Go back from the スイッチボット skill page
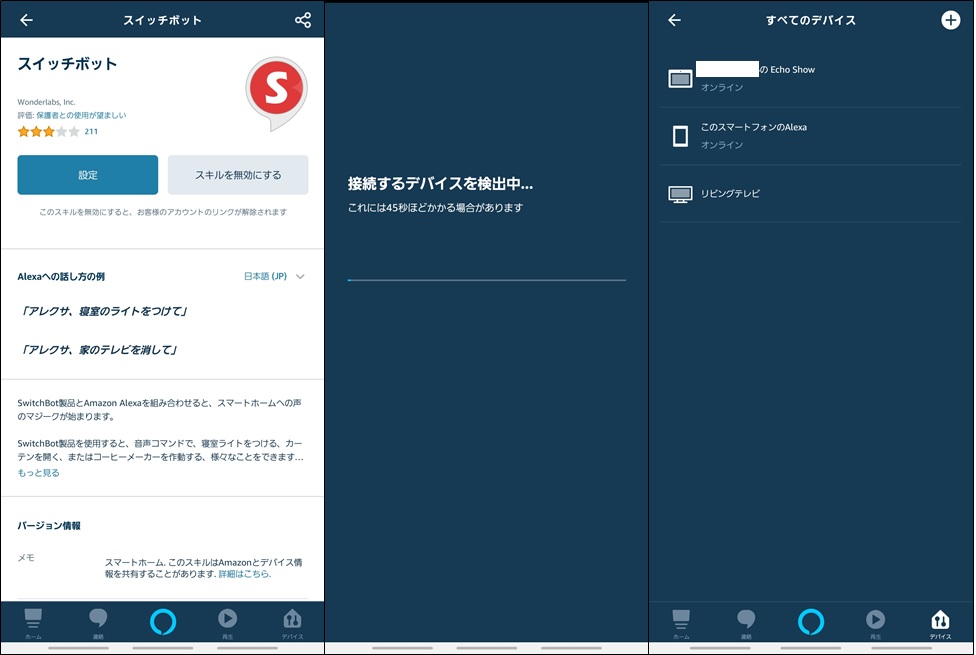Screen dimensions: 976x655 tap(26, 20)
